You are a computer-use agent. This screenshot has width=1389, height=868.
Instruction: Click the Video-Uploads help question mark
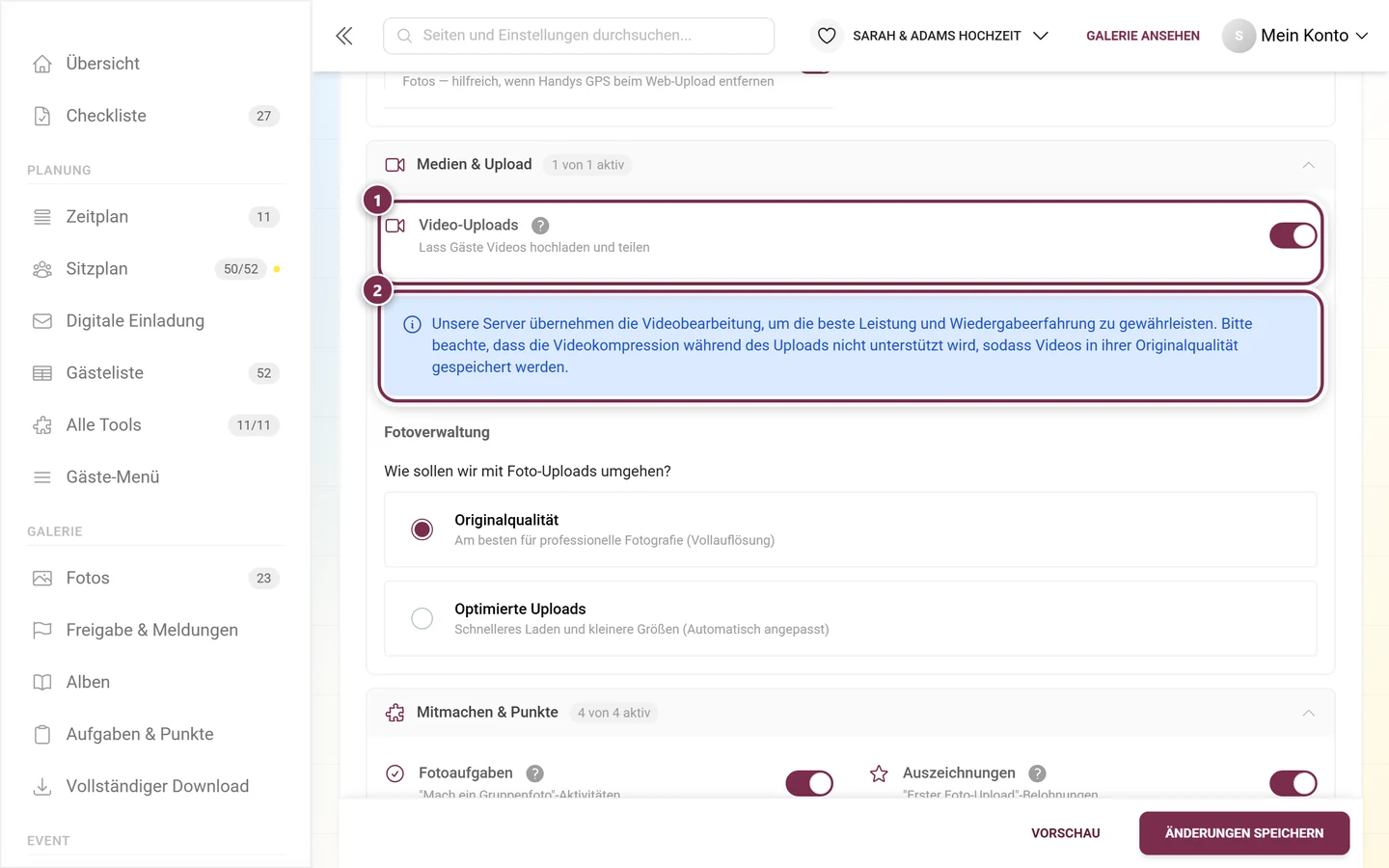pyautogui.click(x=540, y=226)
